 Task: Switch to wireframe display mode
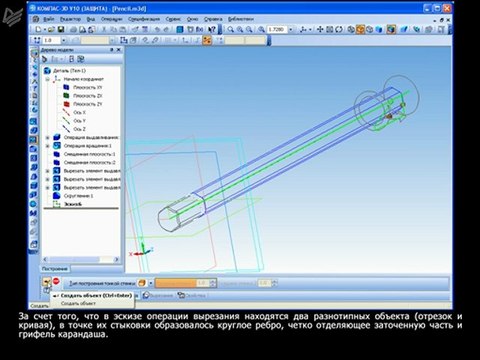(351, 30)
